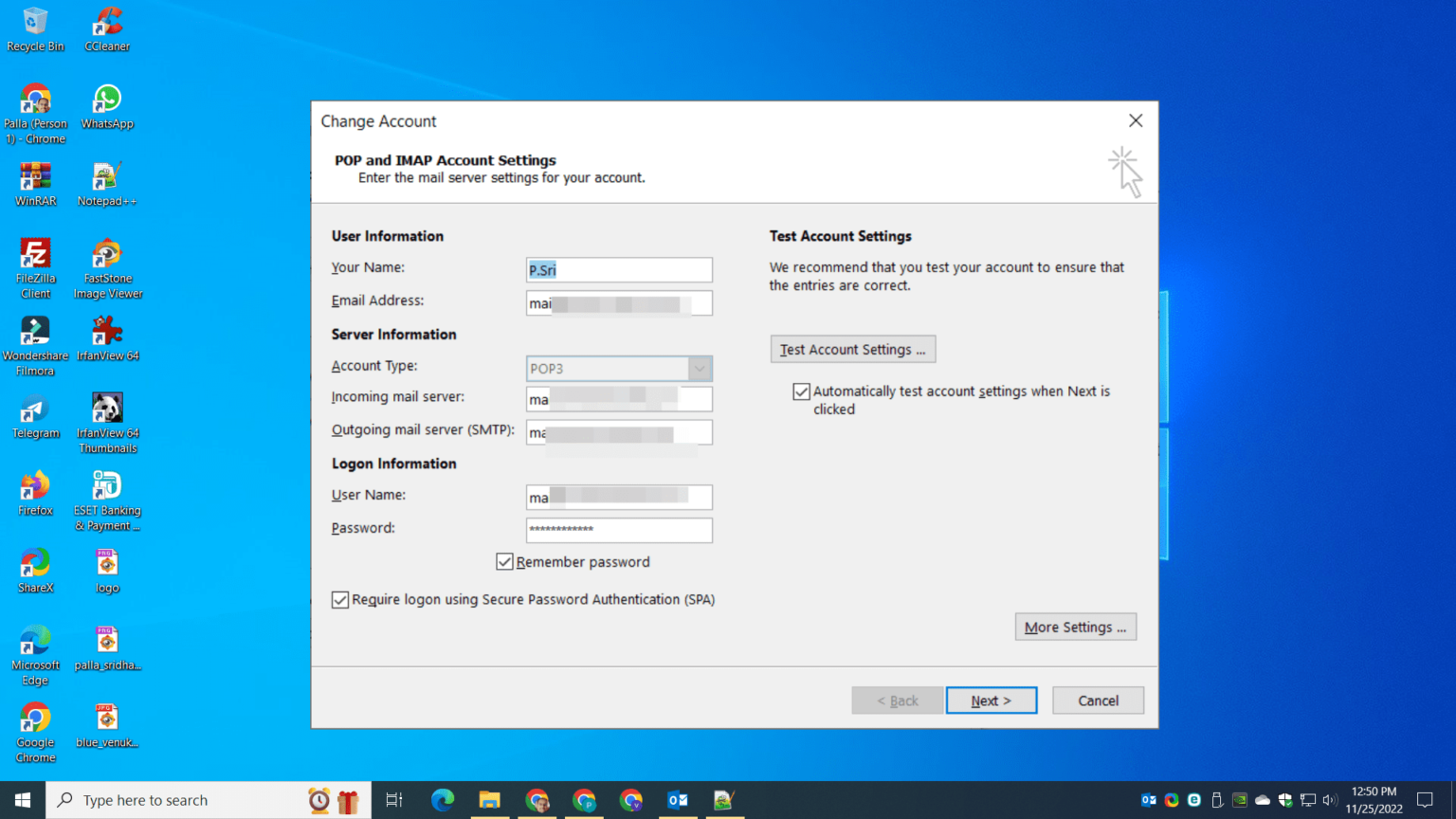Open OneDrive in the system tray
This screenshot has height=819, width=1456.
[x=1262, y=799]
